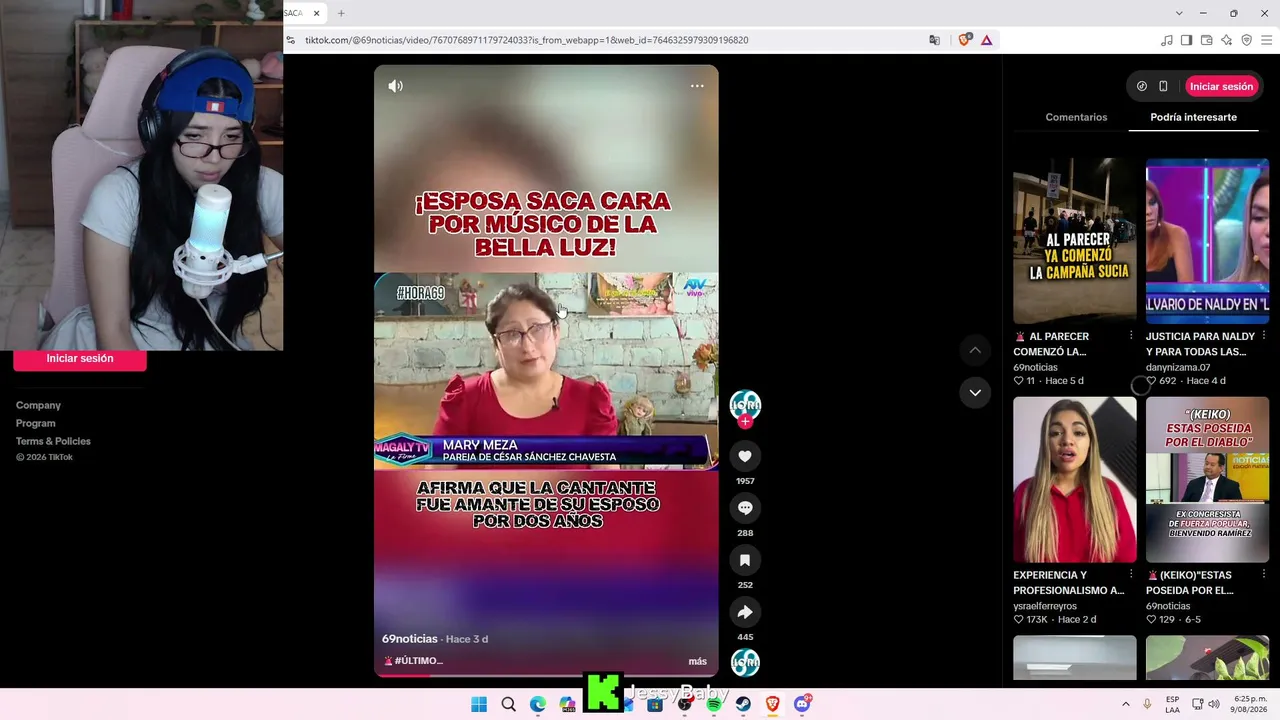Open the 'Estas poseida por el diablo' thumbnail
1280x720 pixels.
pos(1207,480)
